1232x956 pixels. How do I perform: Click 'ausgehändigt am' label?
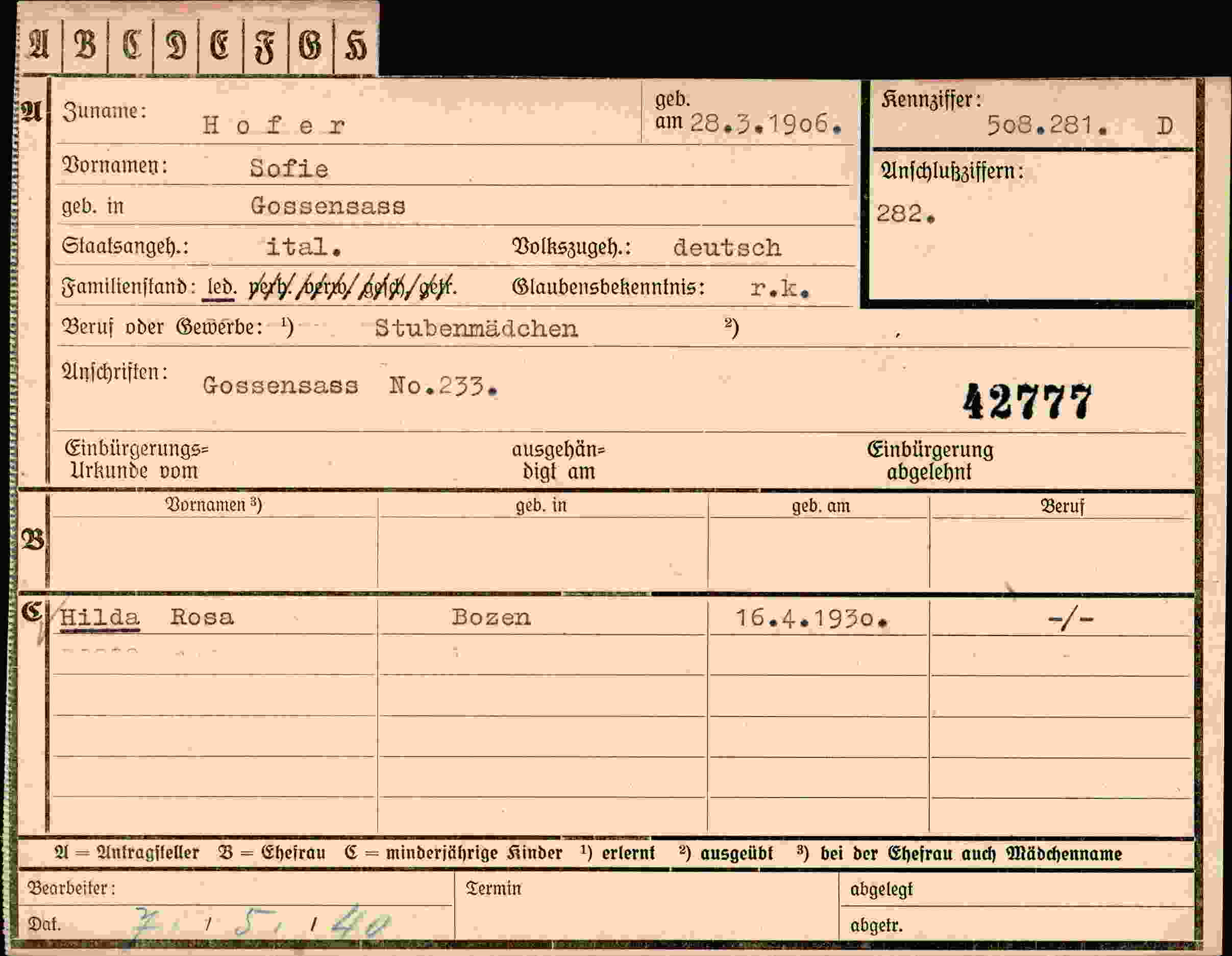pyautogui.click(x=558, y=460)
